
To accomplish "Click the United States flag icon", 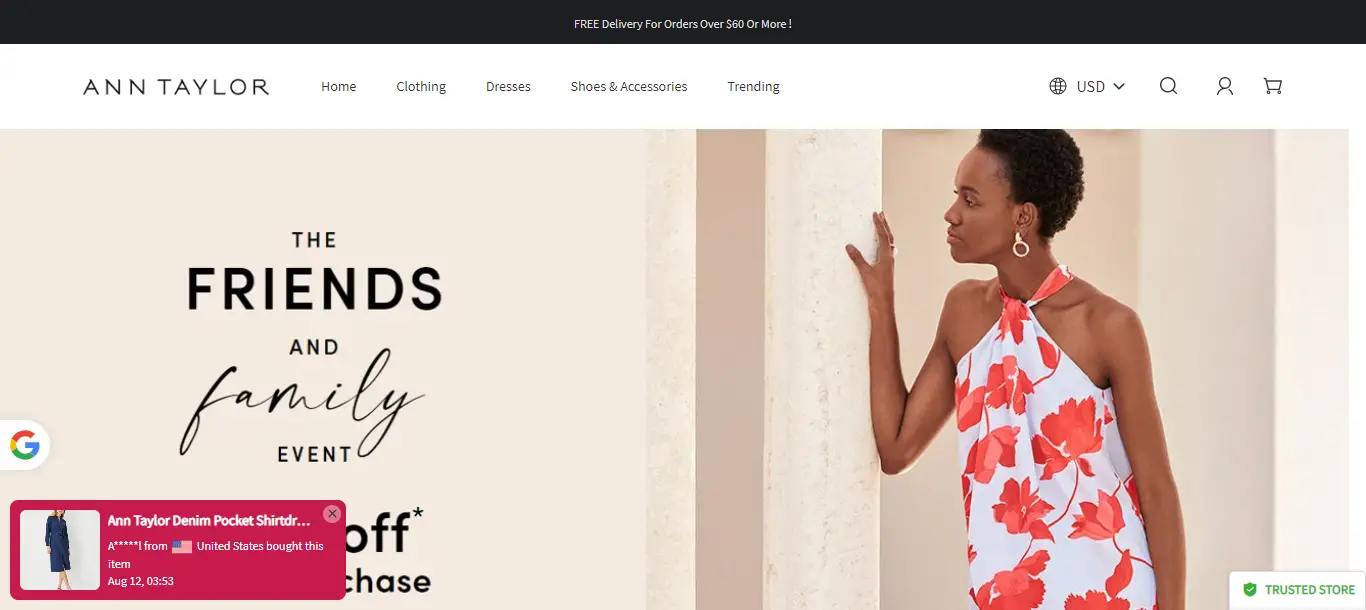I will coord(182,546).
